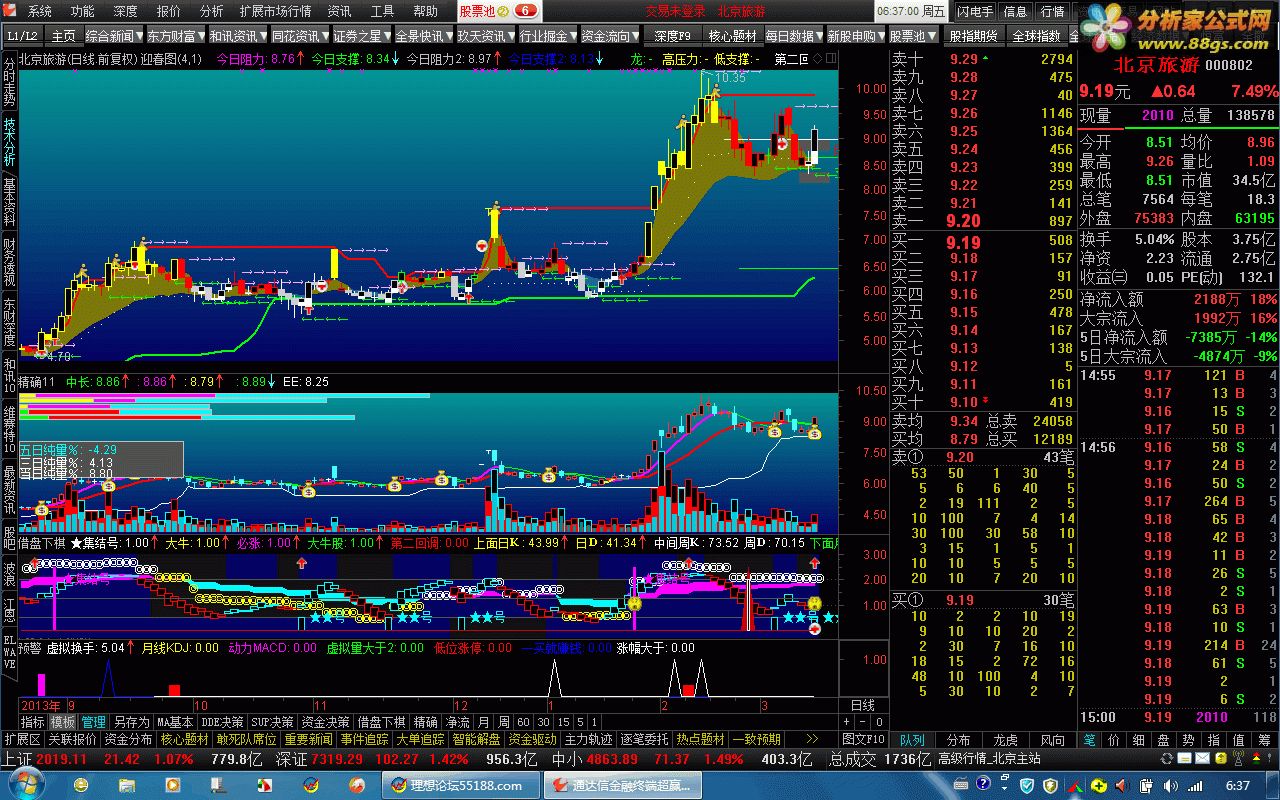
Task: Click the zoom-out minus button under chart
Action: 862,721
